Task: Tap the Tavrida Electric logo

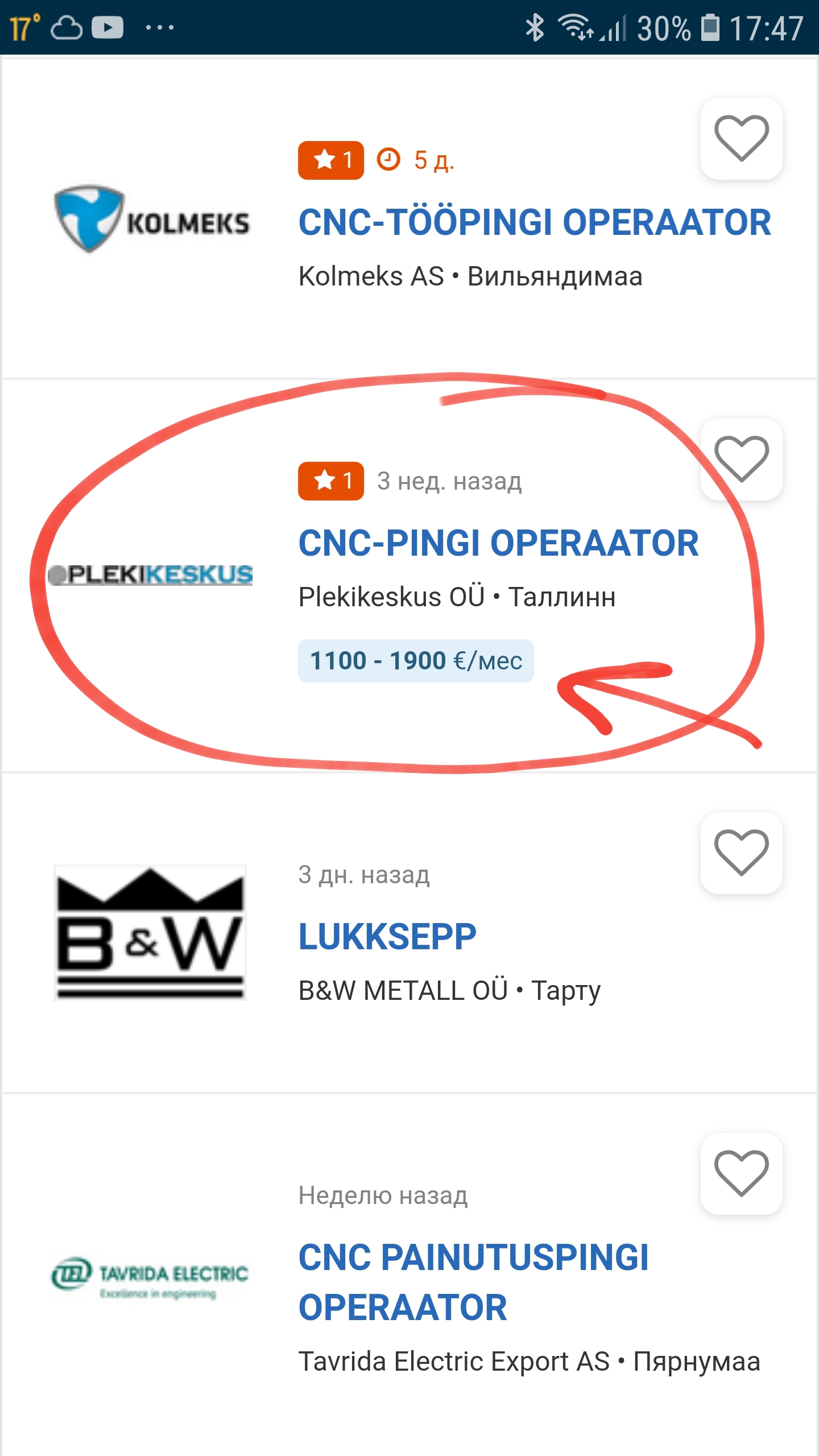Action: tap(150, 1277)
